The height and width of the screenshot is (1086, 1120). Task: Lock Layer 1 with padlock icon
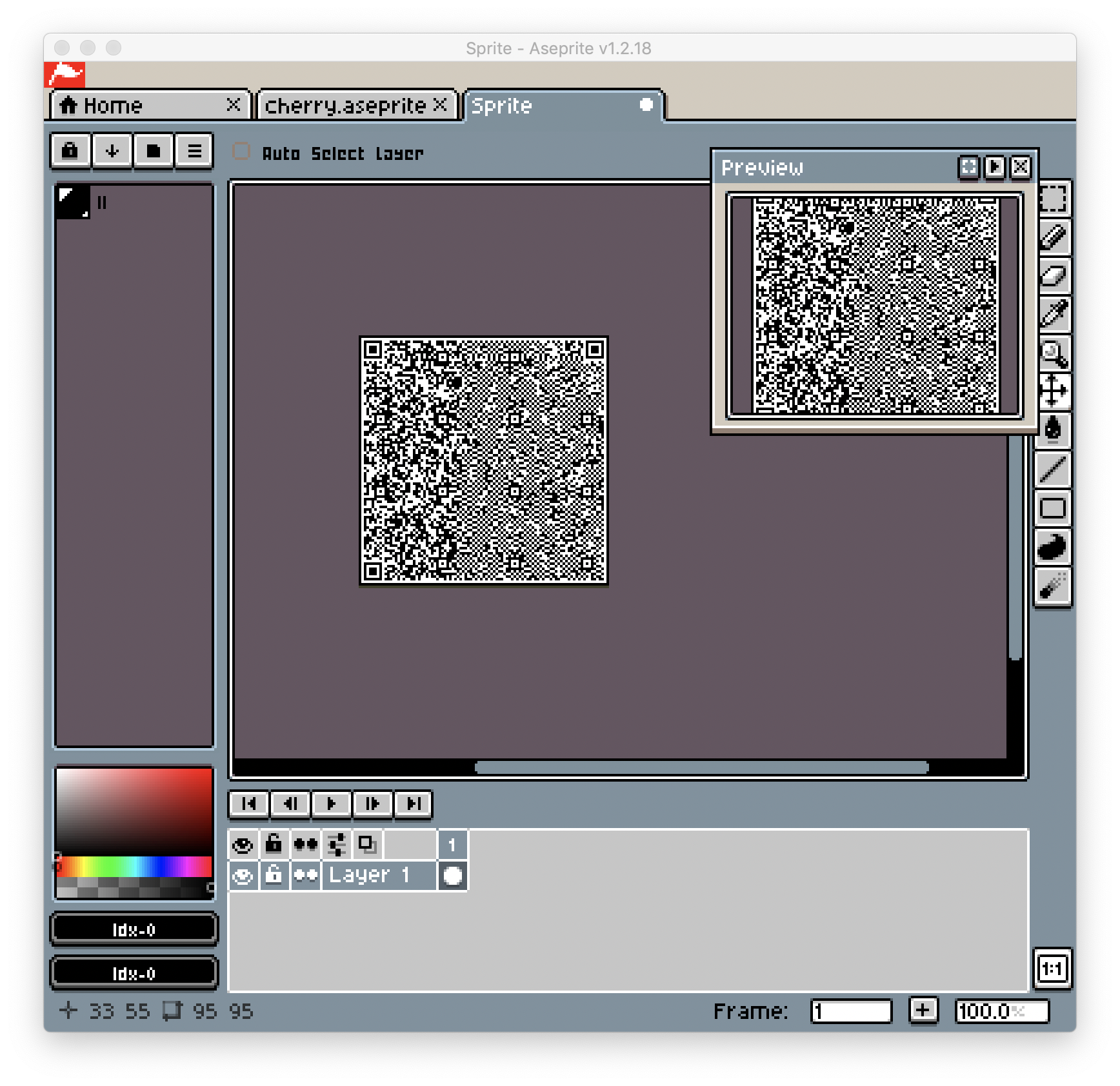[274, 876]
